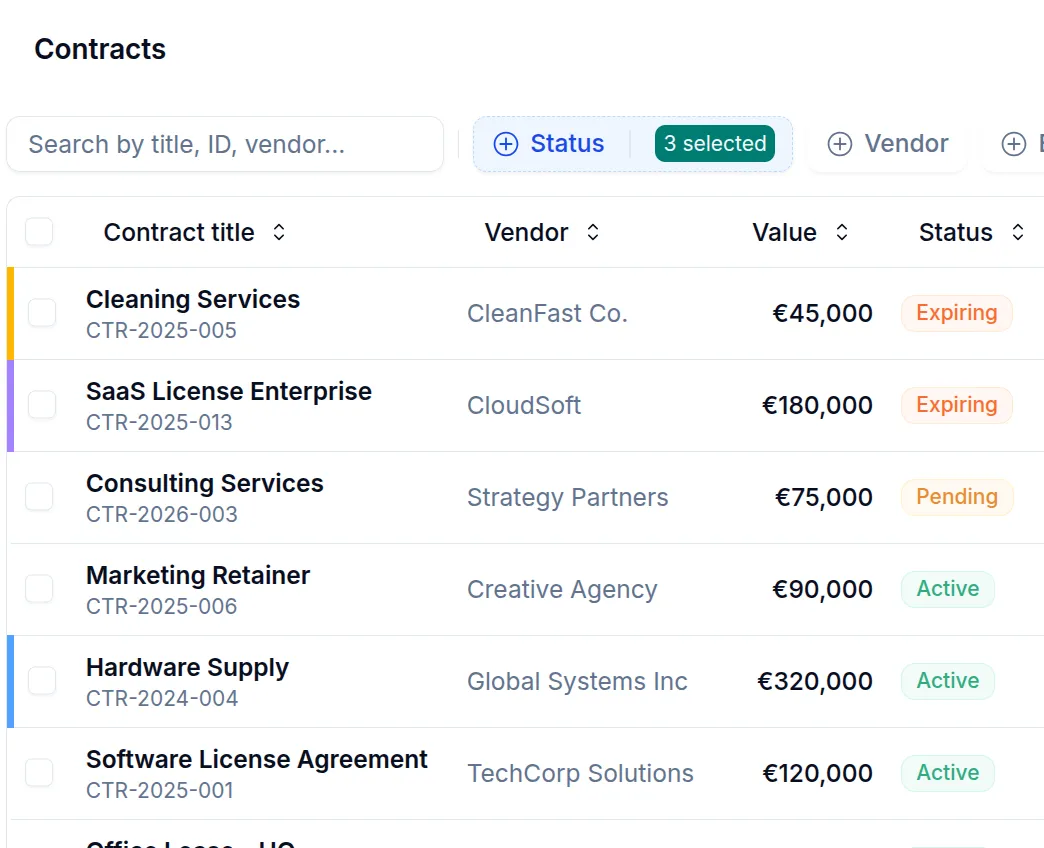Click the Pending badge for Consulting Services
The image size is (1044, 848).
[x=957, y=497]
